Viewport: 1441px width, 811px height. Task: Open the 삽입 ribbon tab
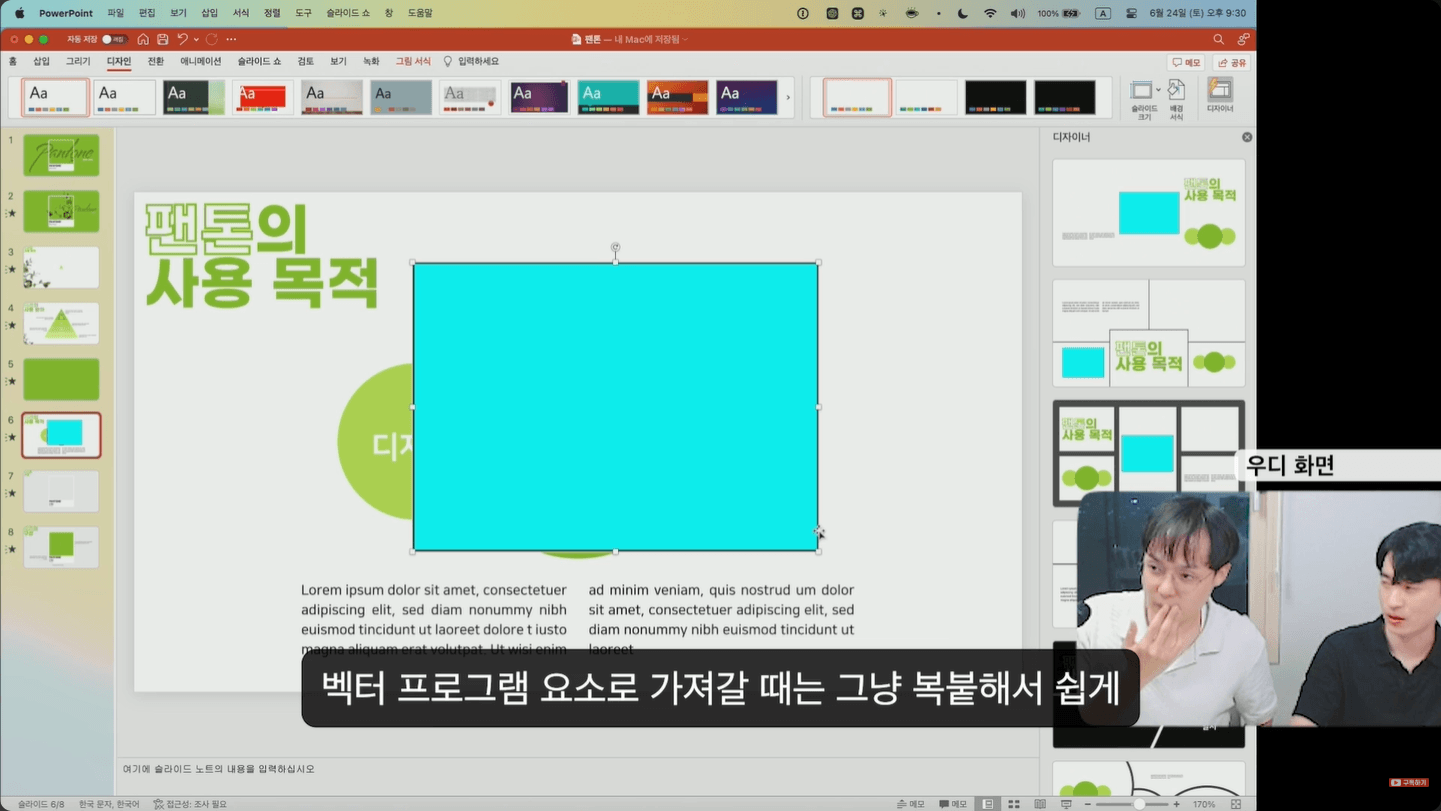coord(41,61)
